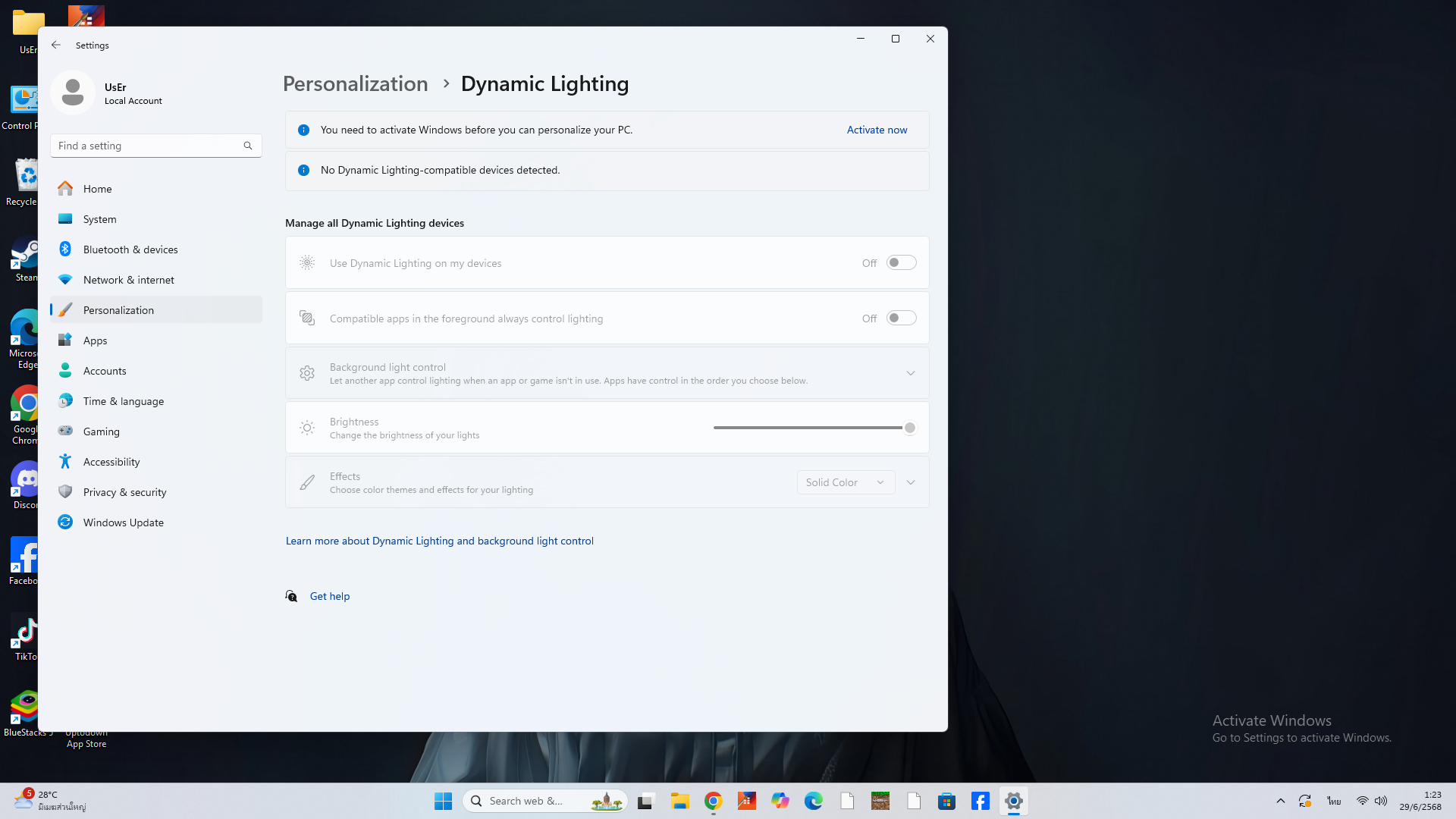Click the No compatible devices detected notice
This screenshot has width=1456, height=819.
click(607, 171)
